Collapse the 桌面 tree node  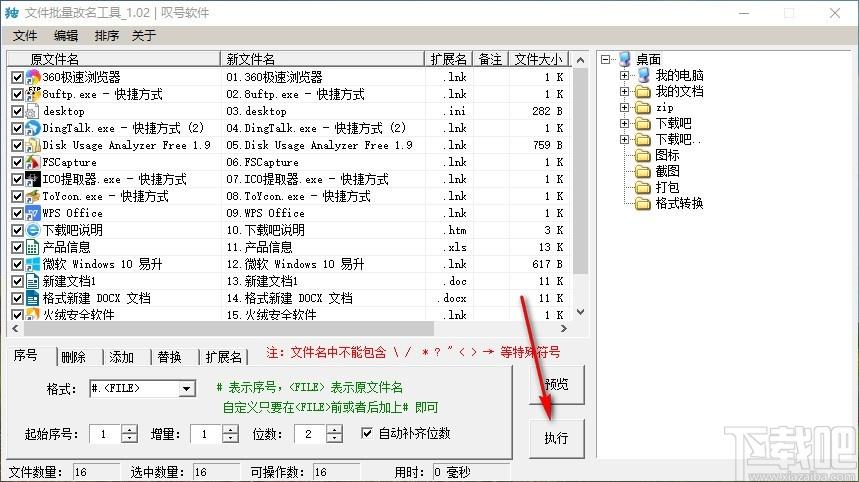click(605, 59)
